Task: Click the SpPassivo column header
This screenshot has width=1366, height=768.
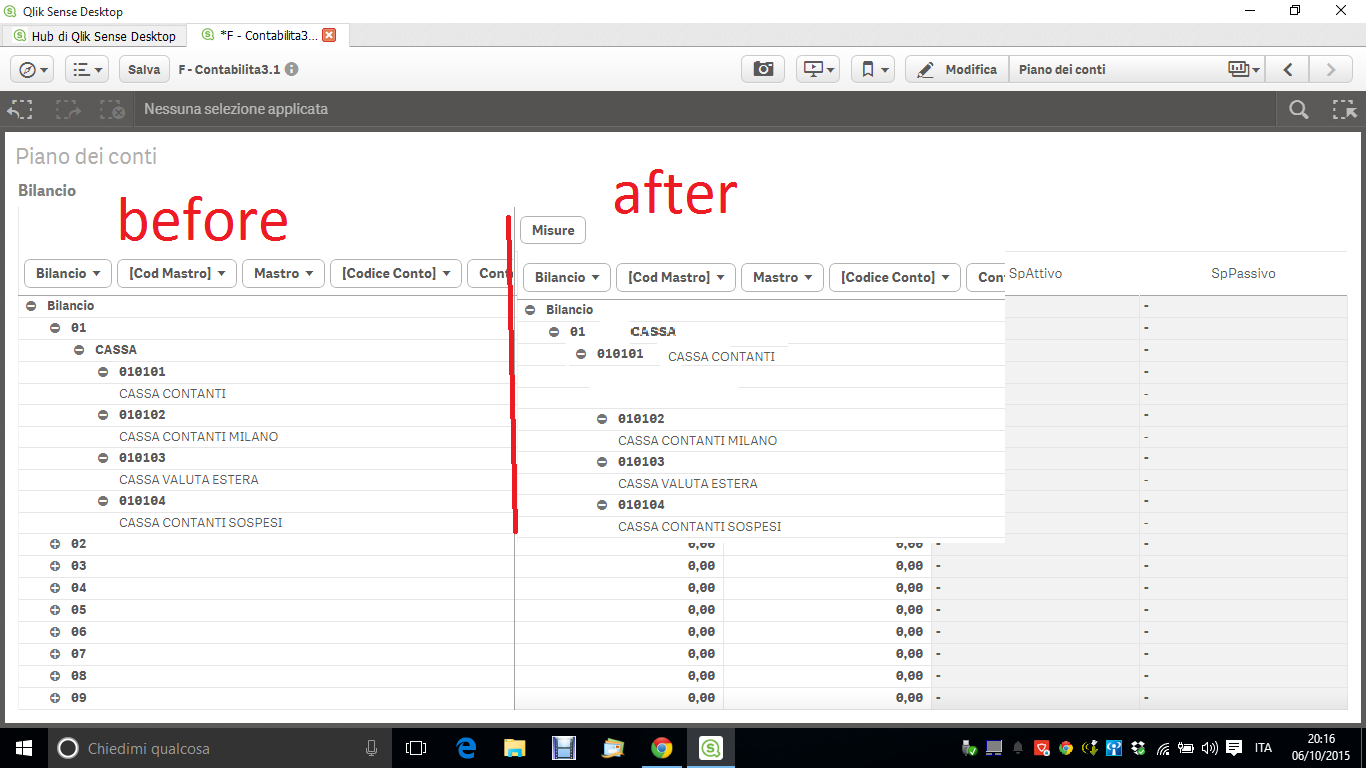Action: pos(1243,273)
